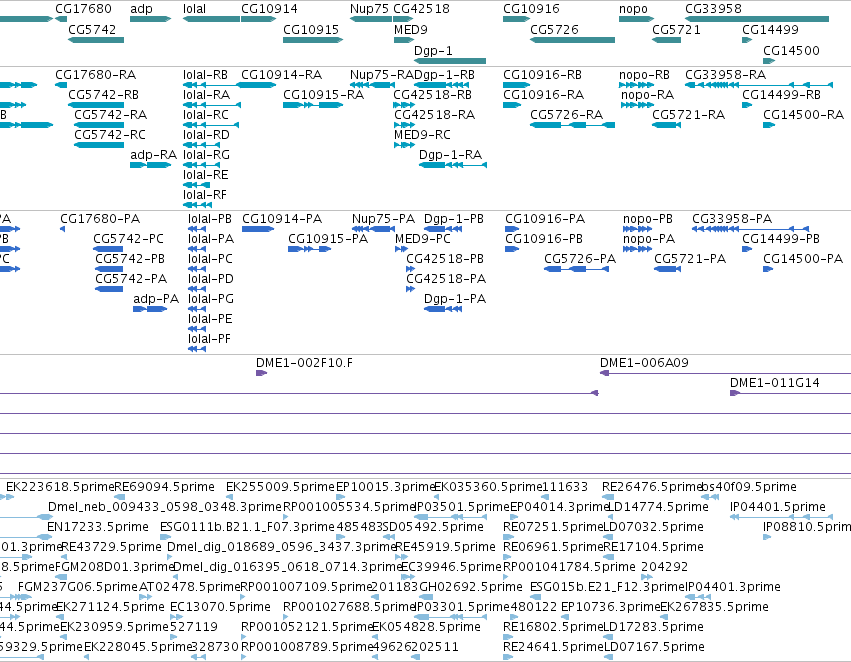851x662 pixels.
Task: Click the CG33958 gene bar
Action: click(x=757, y=19)
